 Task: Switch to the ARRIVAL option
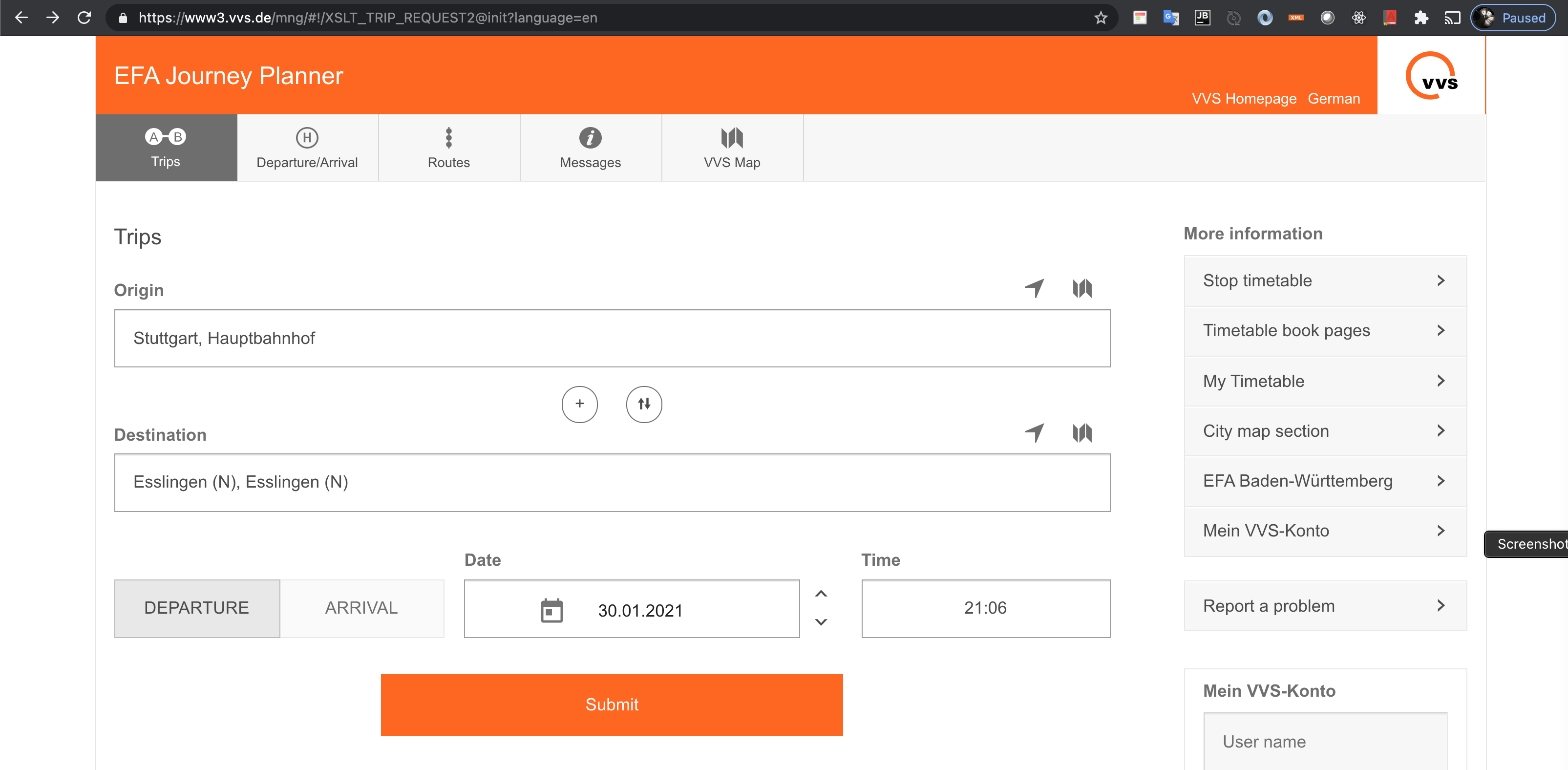[361, 607]
